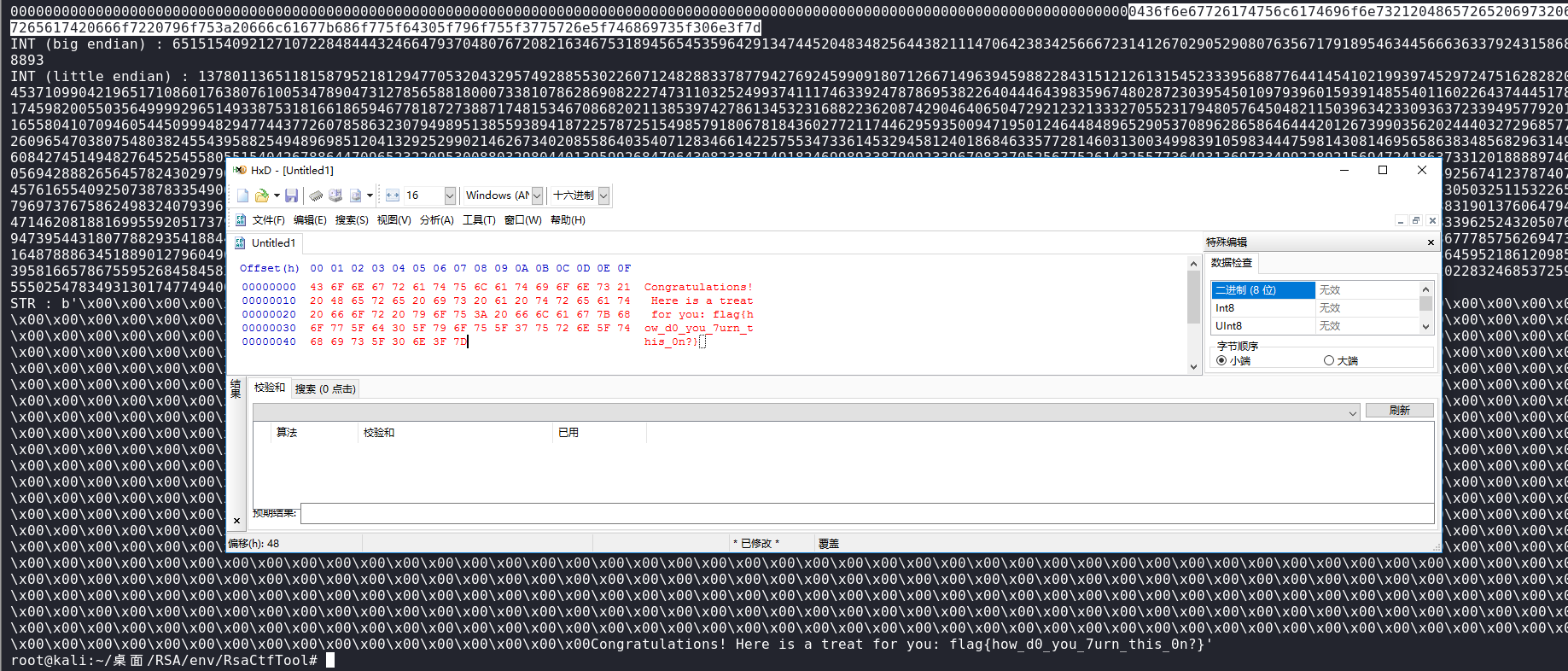Image resolution: width=1568 pixels, height=671 pixels.
Task: Click the Open disk image icon
Action: pos(355,195)
